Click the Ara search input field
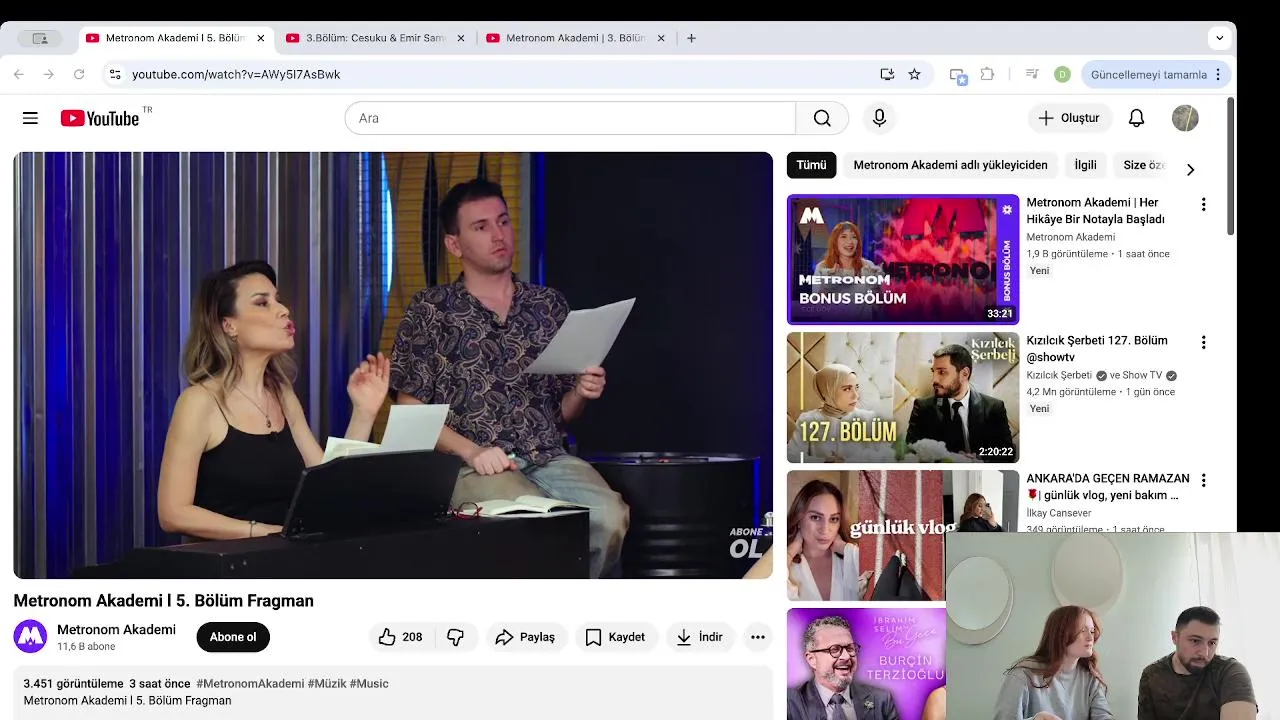The height and width of the screenshot is (720, 1280). [570, 118]
